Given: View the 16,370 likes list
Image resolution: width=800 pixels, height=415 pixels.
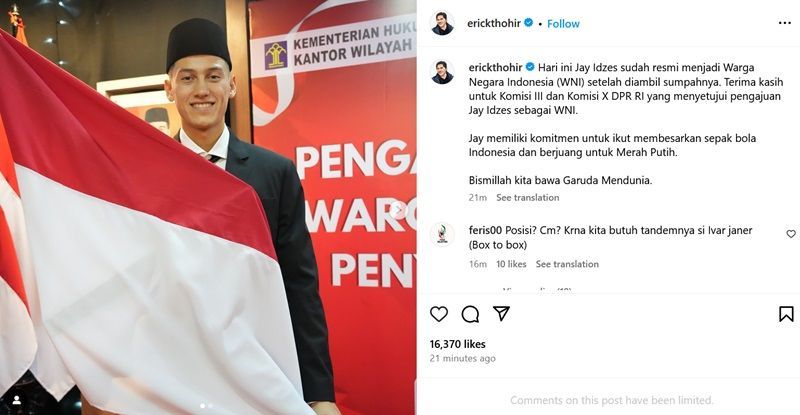Looking at the screenshot, I should [458, 344].
